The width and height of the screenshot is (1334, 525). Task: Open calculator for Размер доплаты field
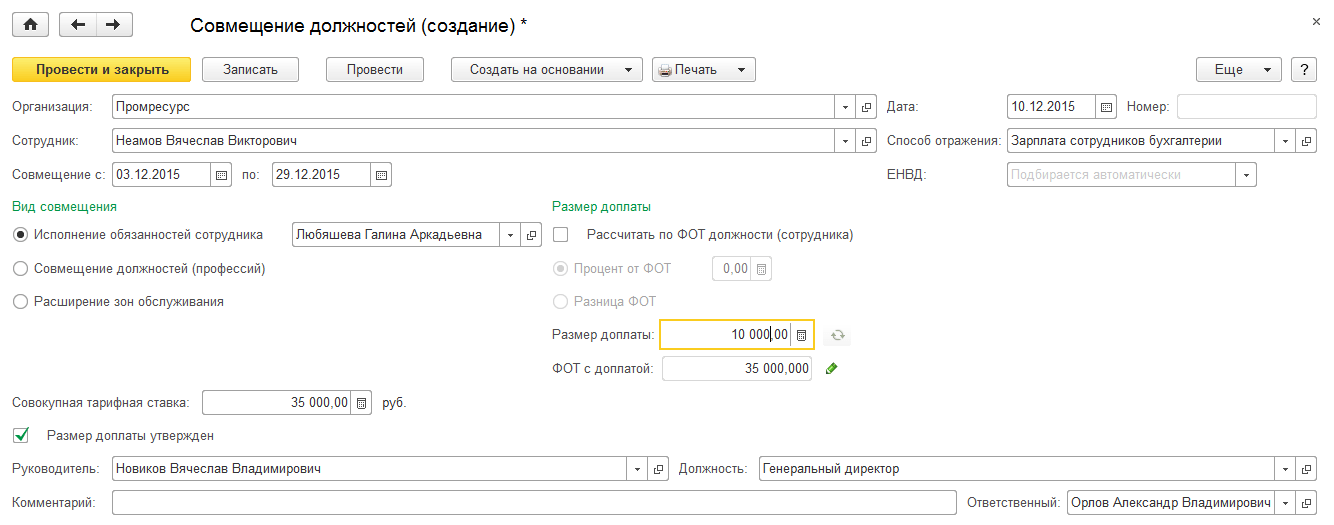802,335
